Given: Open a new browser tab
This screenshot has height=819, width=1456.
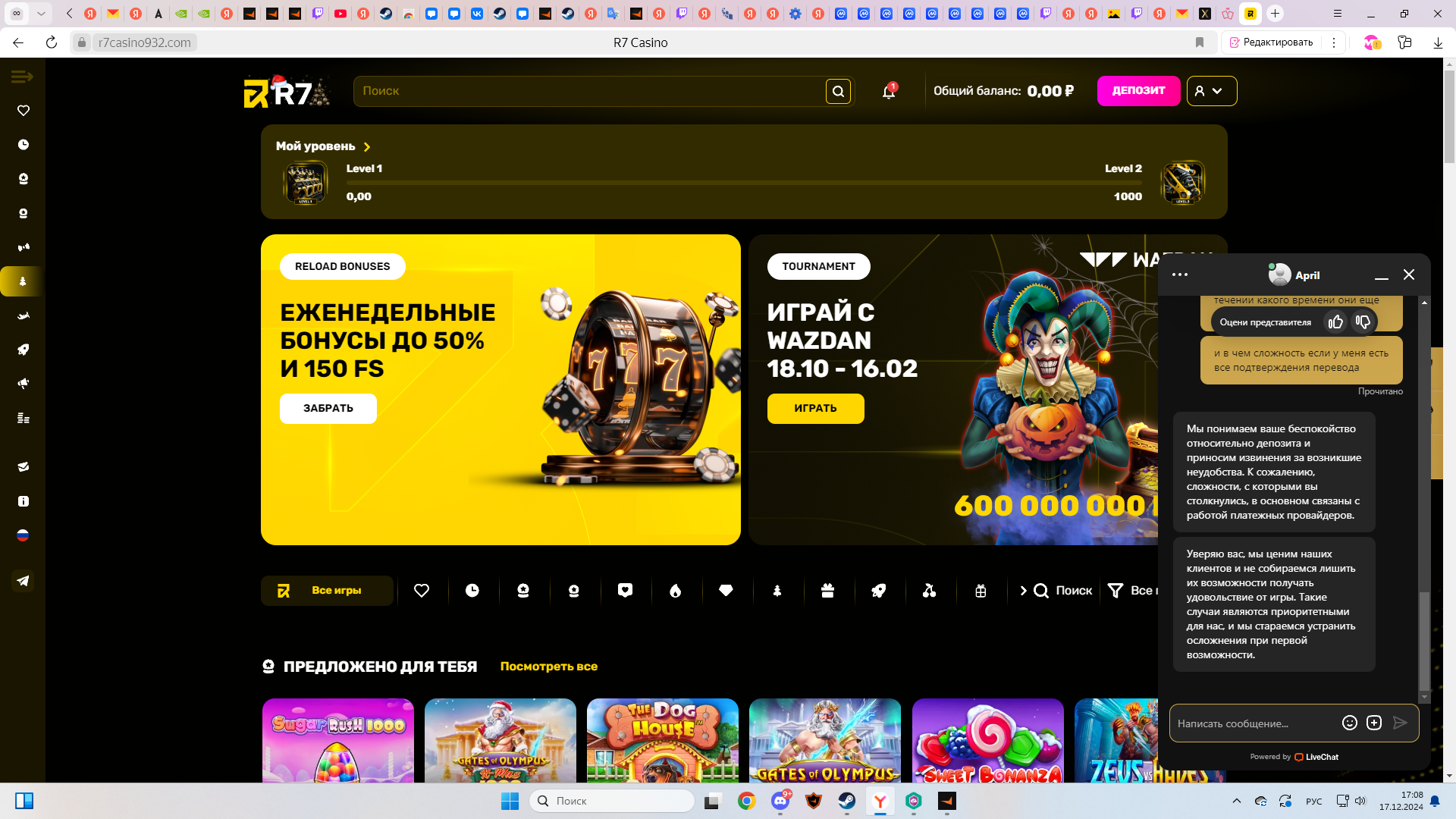Looking at the screenshot, I should tap(1276, 14).
